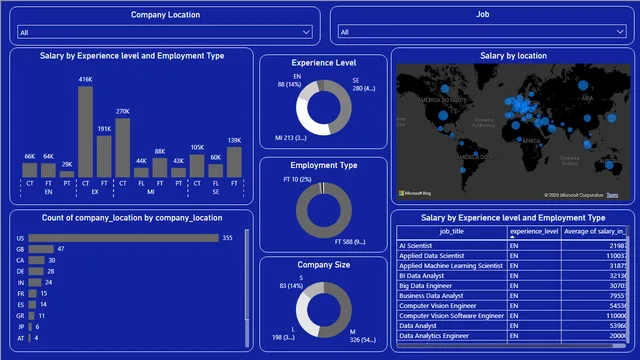Select the DE bar with 28 count
This screenshot has width=640, height=360.
[x=36, y=271]
